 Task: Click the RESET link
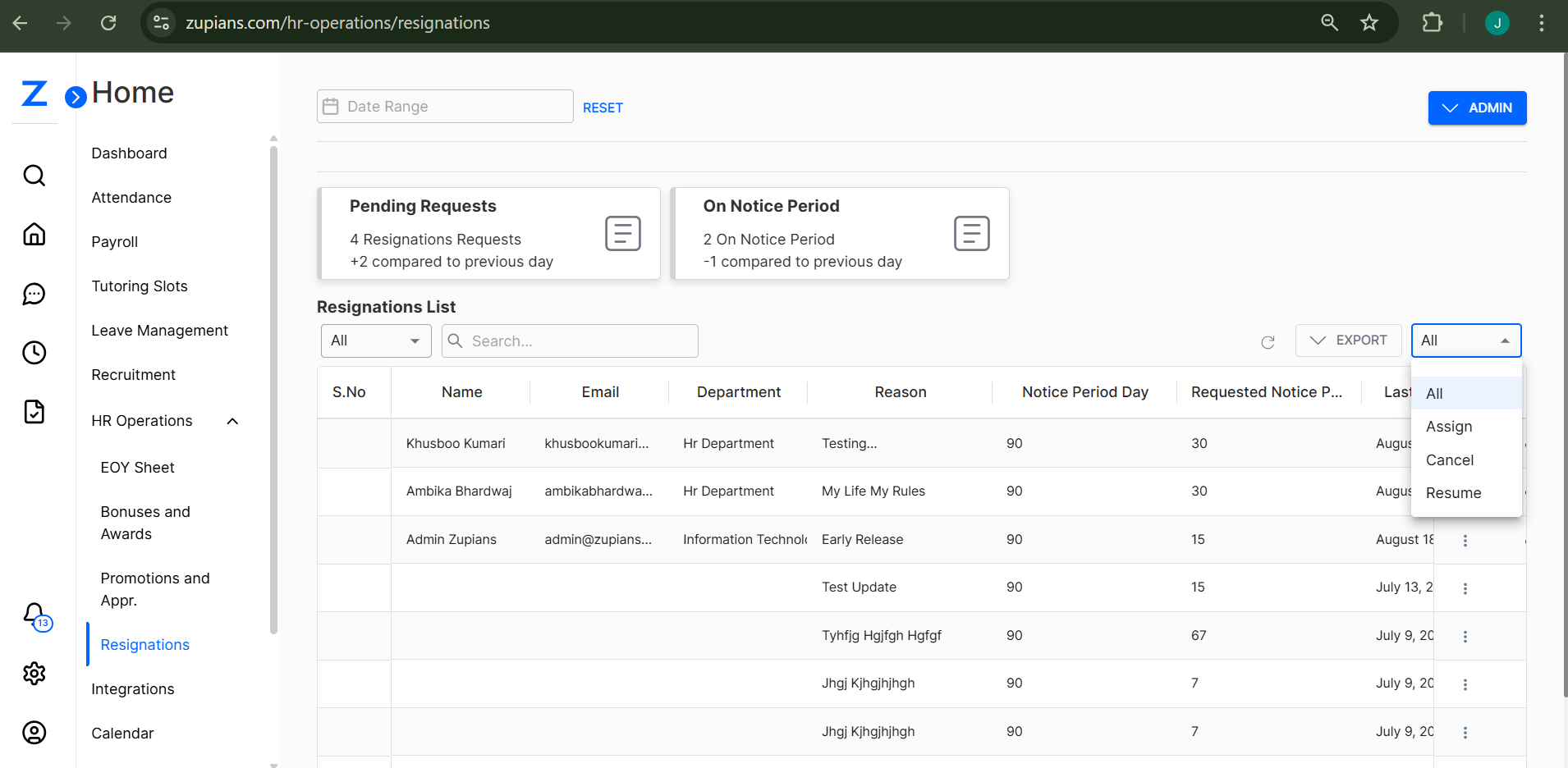603,107
